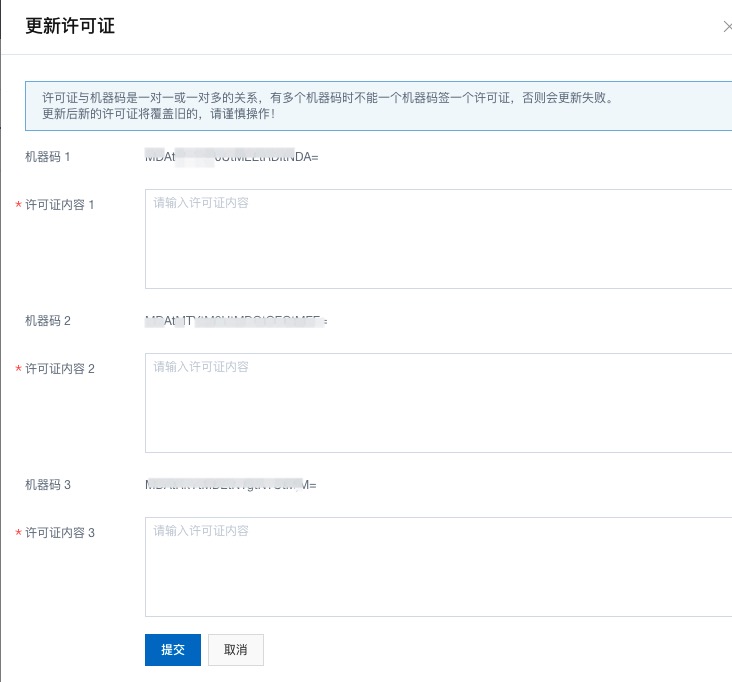Select the 机器码 2 code value

(236, 321)
